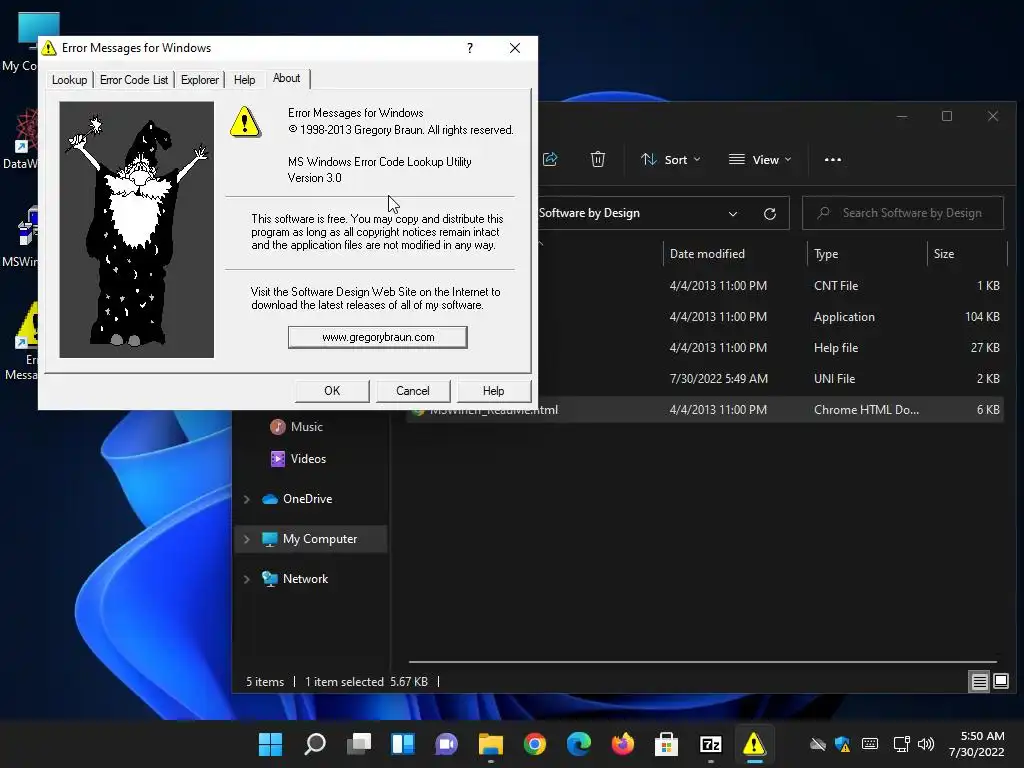Viewport: 1024px width, 768px height.
Task: Click the Search Software by Design field
Action: (903, 213)
